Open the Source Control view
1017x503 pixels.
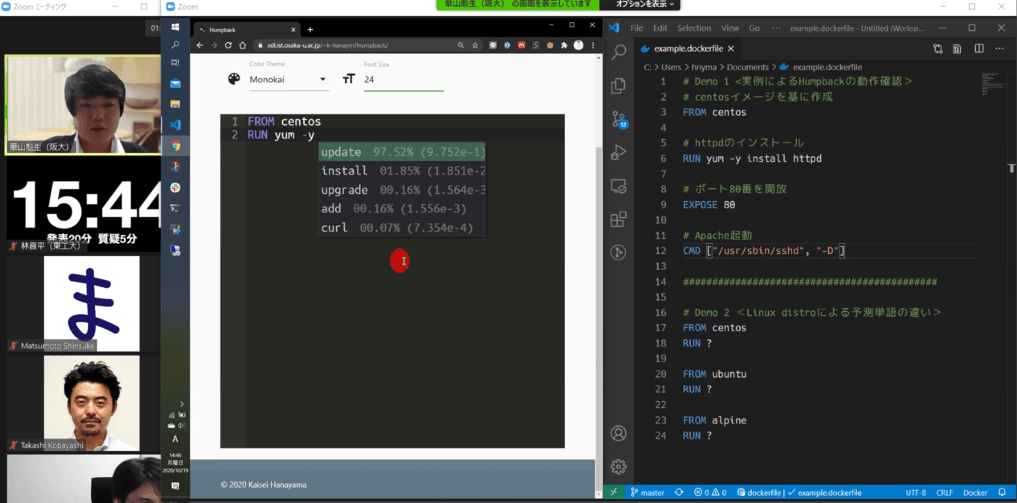pos(619,119)
